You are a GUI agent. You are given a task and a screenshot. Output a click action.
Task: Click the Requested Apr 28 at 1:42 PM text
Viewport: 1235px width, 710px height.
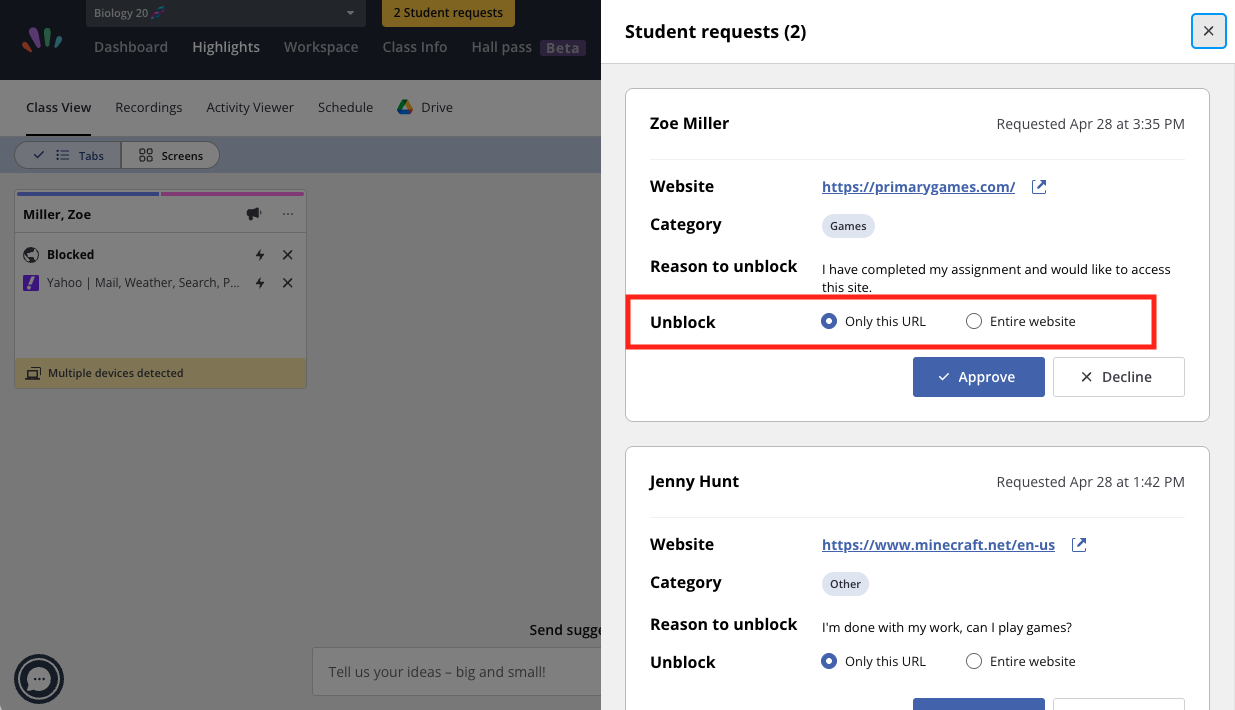click(1091, 482)
